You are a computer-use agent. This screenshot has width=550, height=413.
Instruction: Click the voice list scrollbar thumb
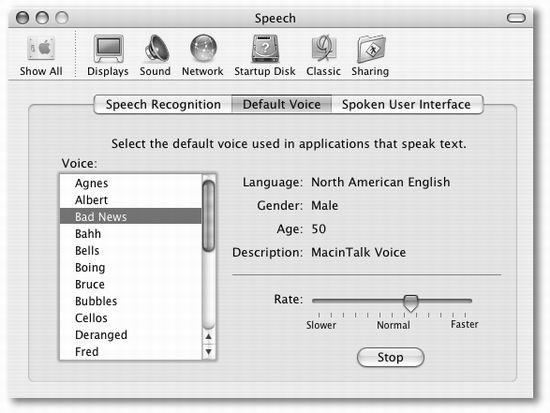tap(209, 215)
